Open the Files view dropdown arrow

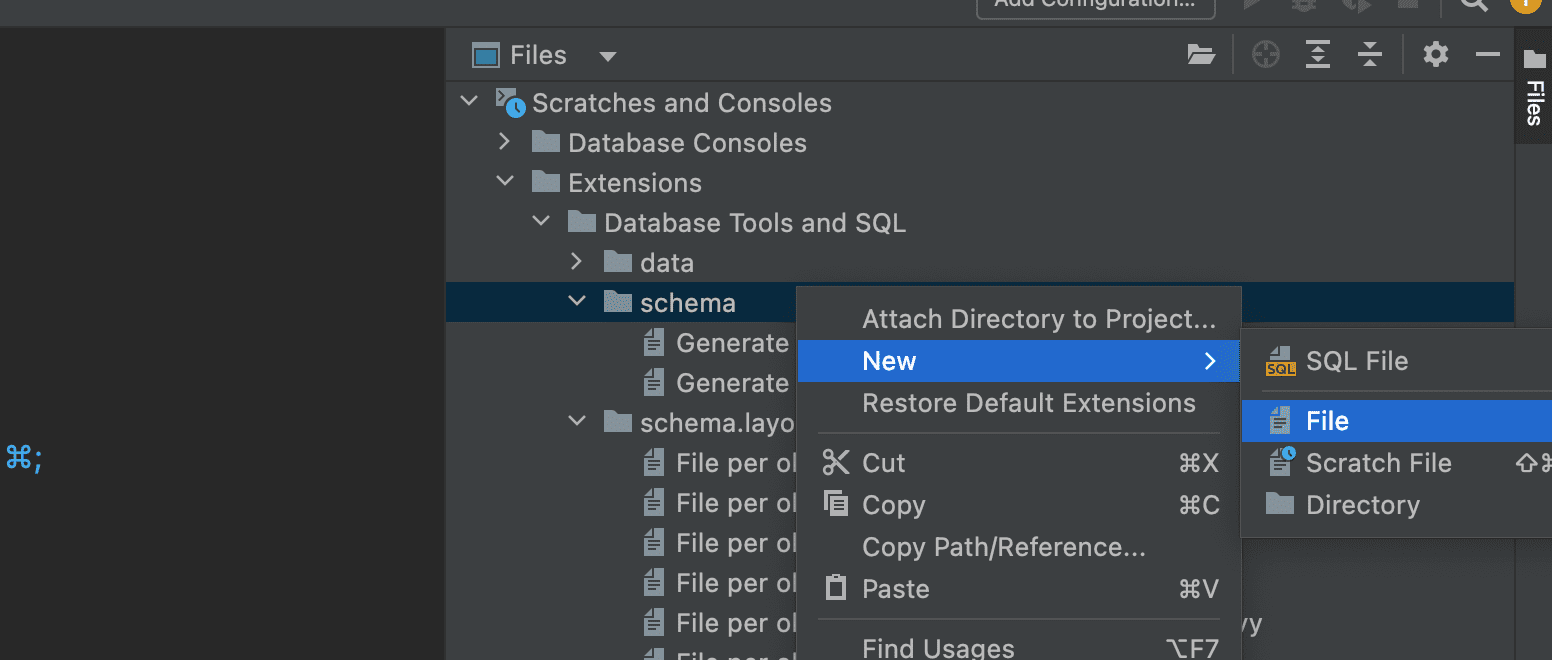pos(608,56)
